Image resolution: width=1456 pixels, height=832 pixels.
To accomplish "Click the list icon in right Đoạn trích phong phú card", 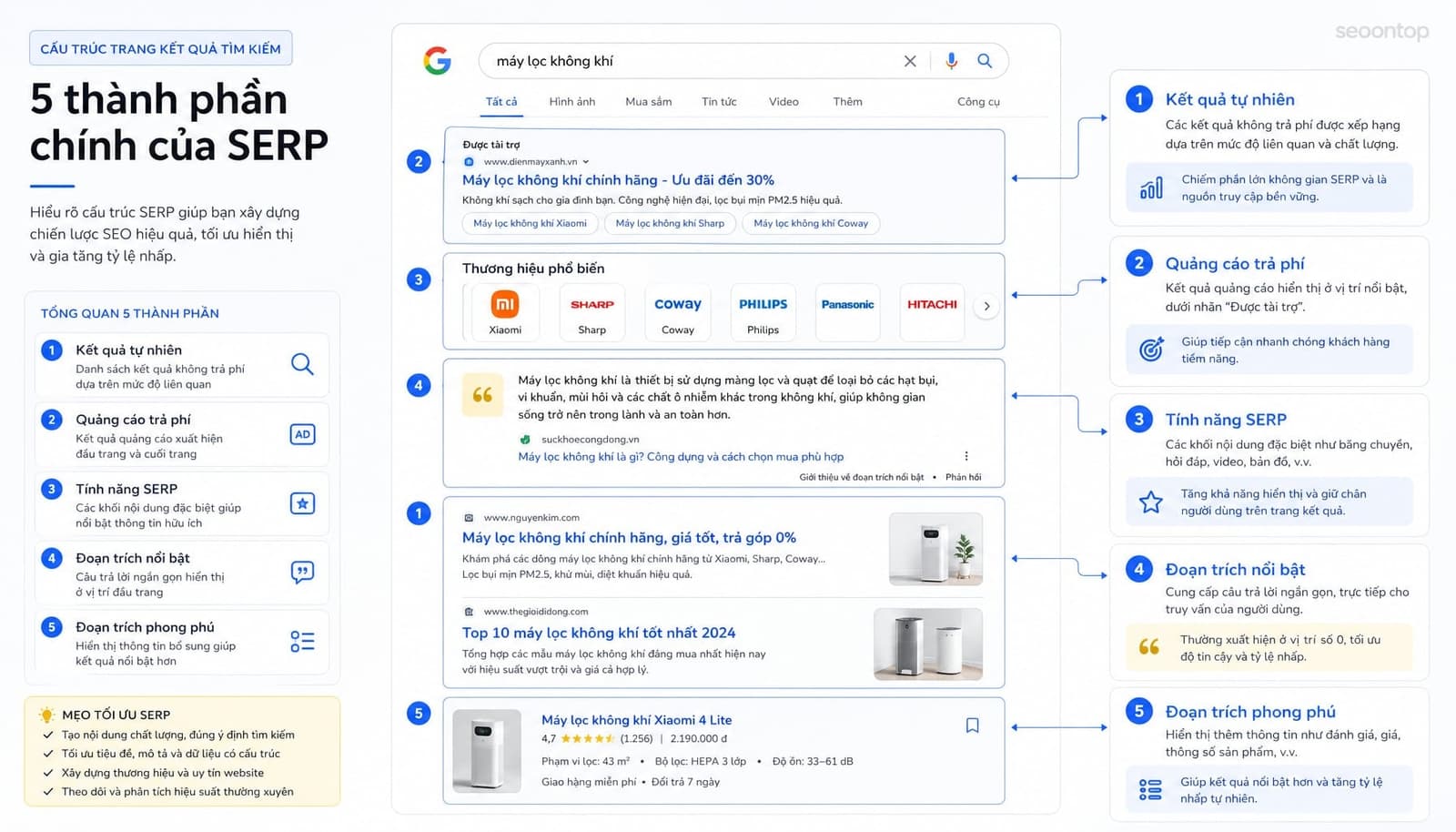I will (1150, 789).
